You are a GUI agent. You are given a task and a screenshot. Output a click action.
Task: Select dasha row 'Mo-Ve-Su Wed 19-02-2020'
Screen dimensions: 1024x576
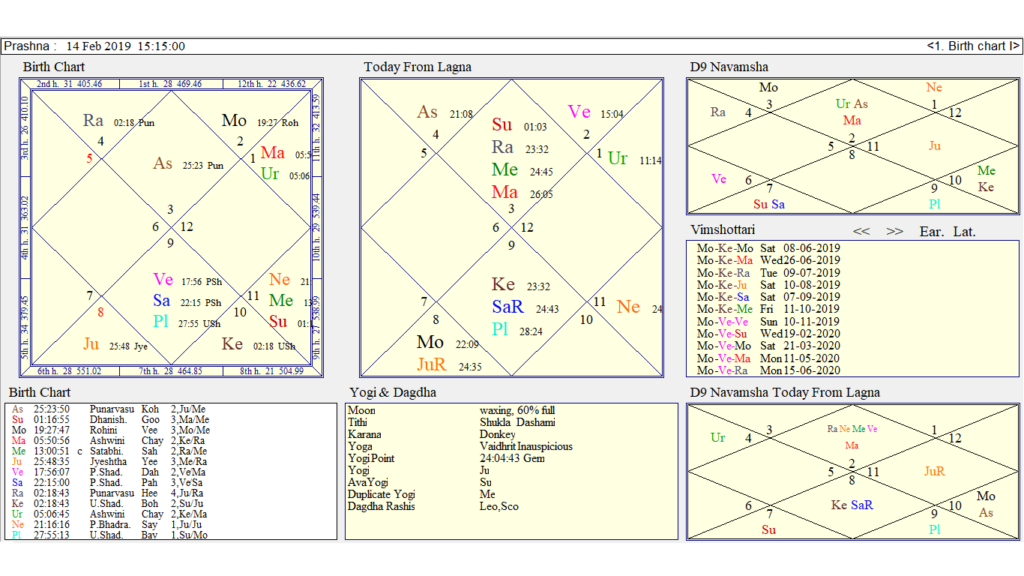(x=768, y=334)
